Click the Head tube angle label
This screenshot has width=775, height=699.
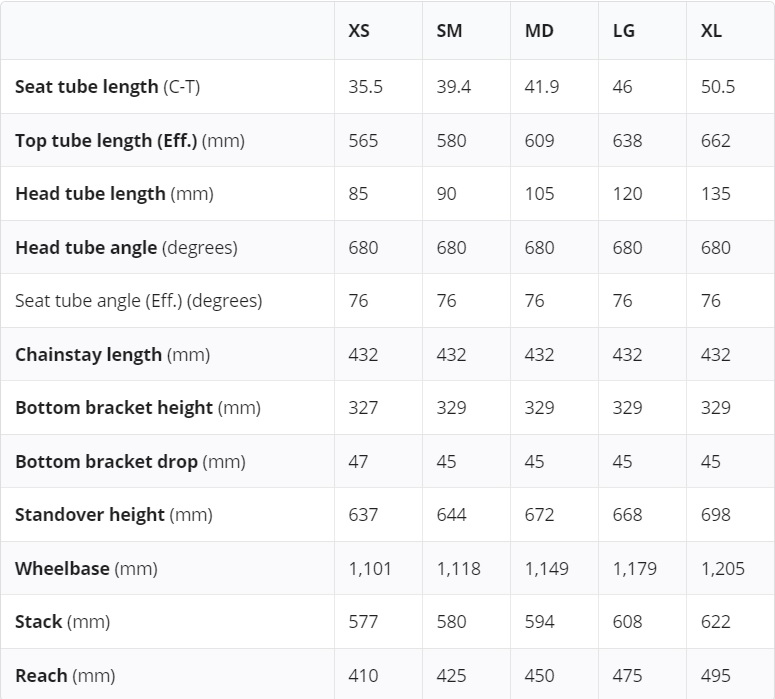coord(126,248)
